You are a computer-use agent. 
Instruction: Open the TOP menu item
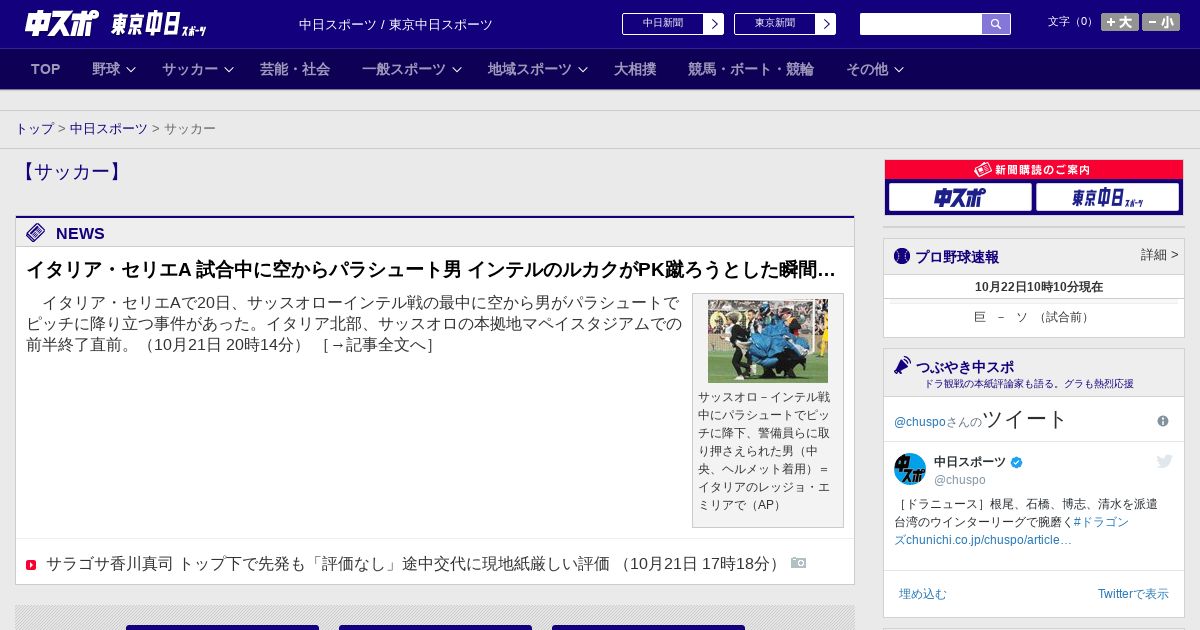(x=46, y=69)
